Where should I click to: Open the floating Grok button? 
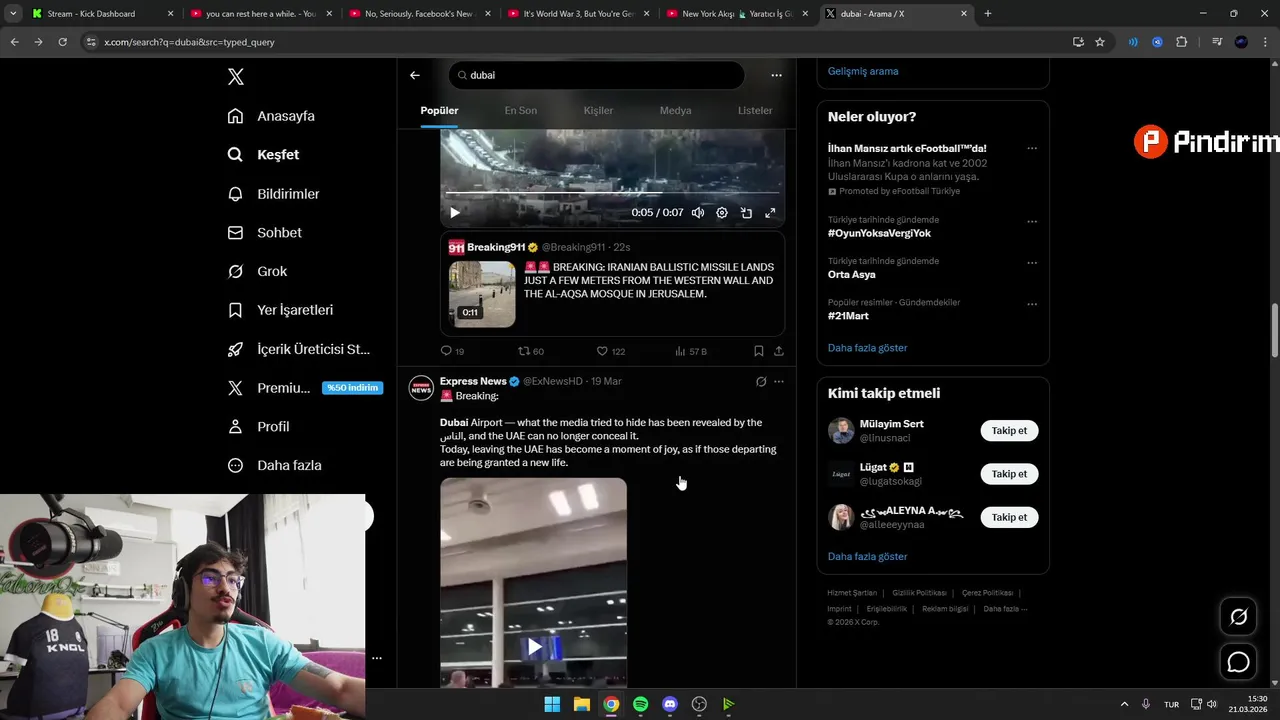(x=1238, y=617)
